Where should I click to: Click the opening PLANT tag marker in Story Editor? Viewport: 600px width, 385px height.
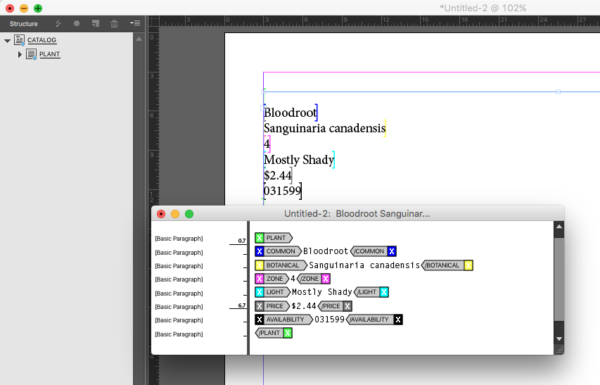(x=274, y=238)
